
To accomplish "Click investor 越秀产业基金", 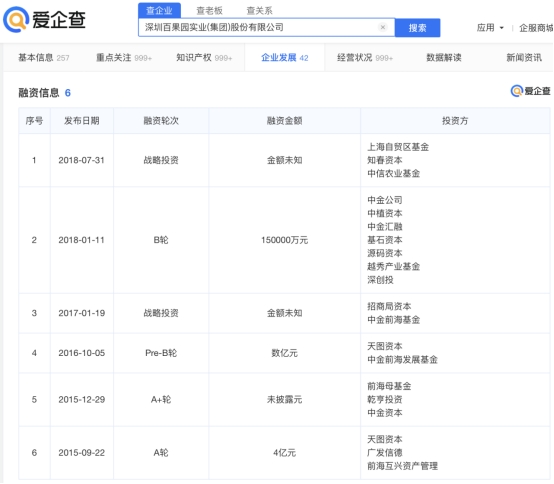I will [x=394, y=266].
